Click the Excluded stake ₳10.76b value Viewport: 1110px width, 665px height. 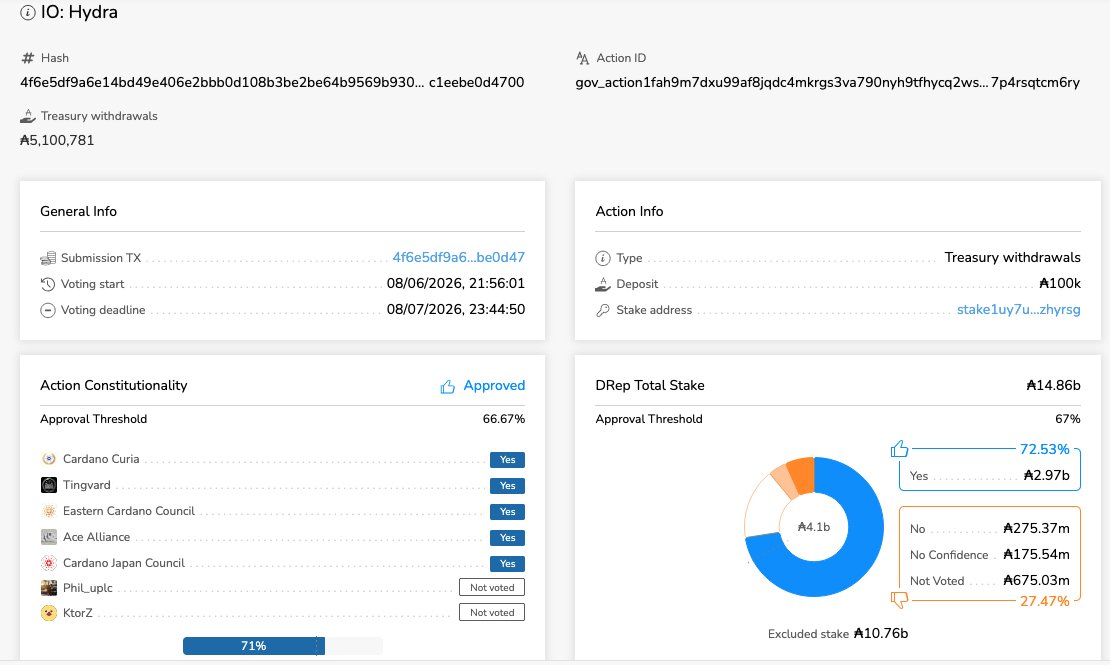tap(881, 634)
